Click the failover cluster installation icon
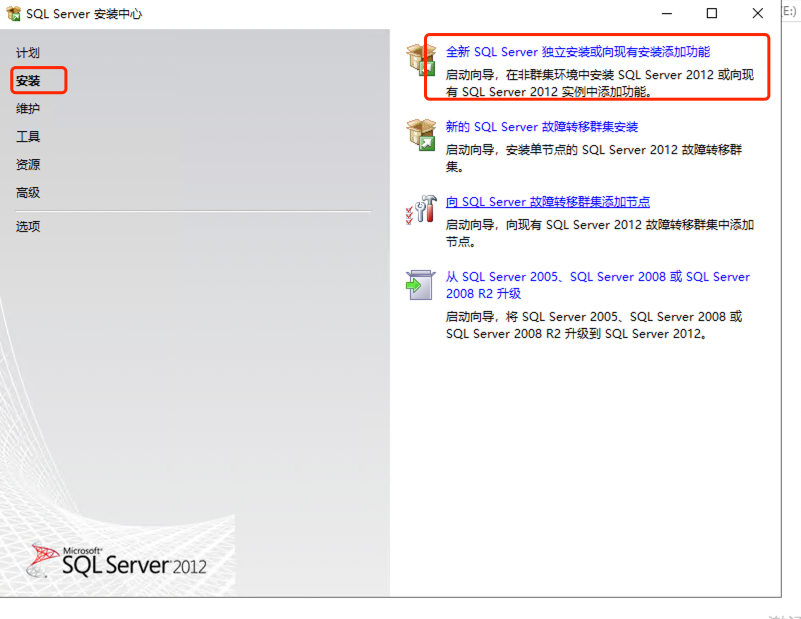Viewport: 801px width, 619px height. pyautogui.click(x=420, y=134)
